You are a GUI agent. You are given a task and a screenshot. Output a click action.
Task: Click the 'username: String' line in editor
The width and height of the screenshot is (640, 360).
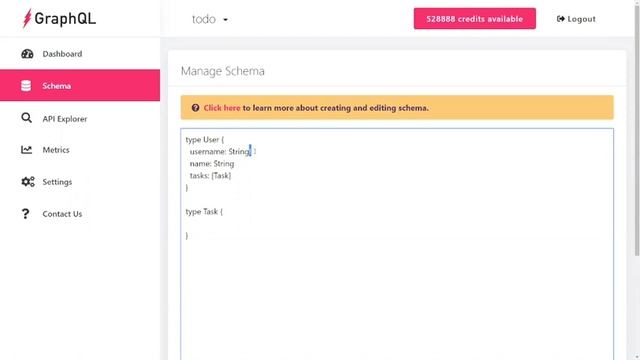tap(220, 151)
